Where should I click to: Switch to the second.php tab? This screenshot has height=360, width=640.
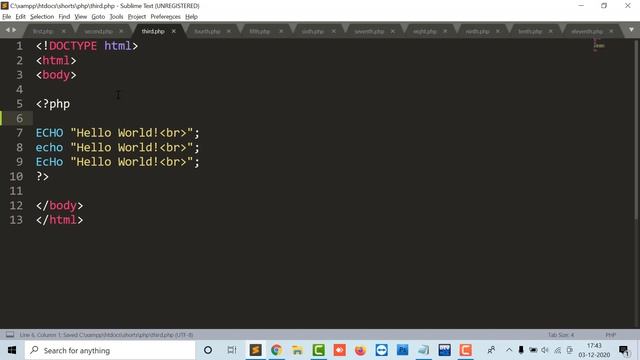pos(98,31)
